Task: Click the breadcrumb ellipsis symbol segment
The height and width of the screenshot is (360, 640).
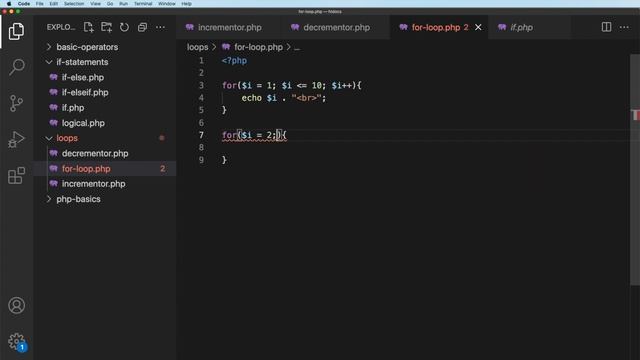Action: pos(297,47)
